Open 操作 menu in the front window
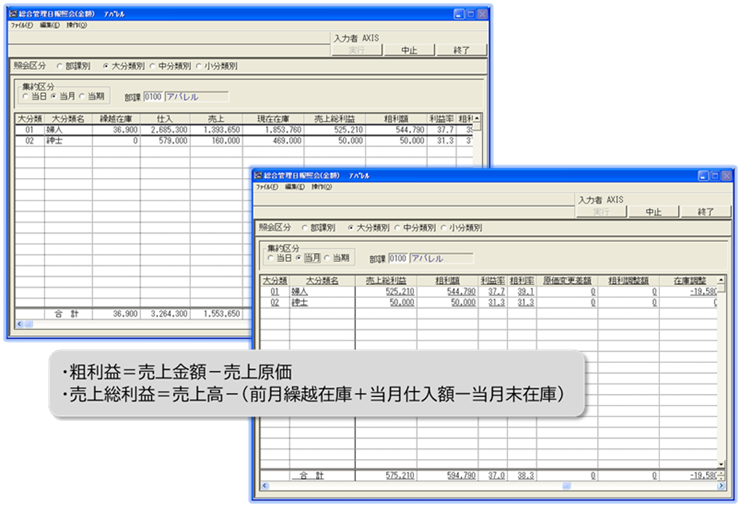This screenshot has width=741, height=507. pyautogui.click(x=322, y=187)
